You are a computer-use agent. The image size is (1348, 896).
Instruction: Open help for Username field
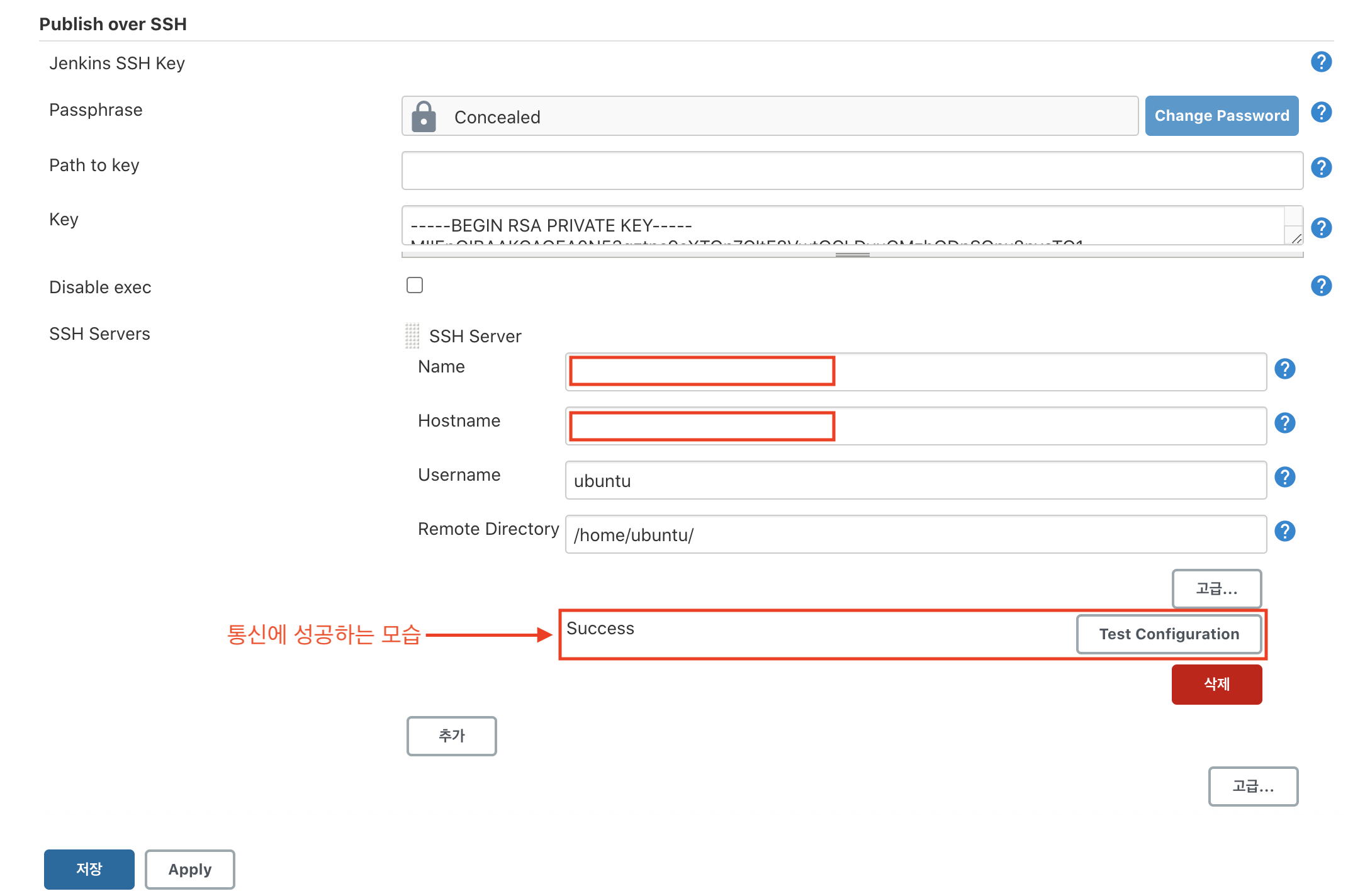click(1284, 477)
